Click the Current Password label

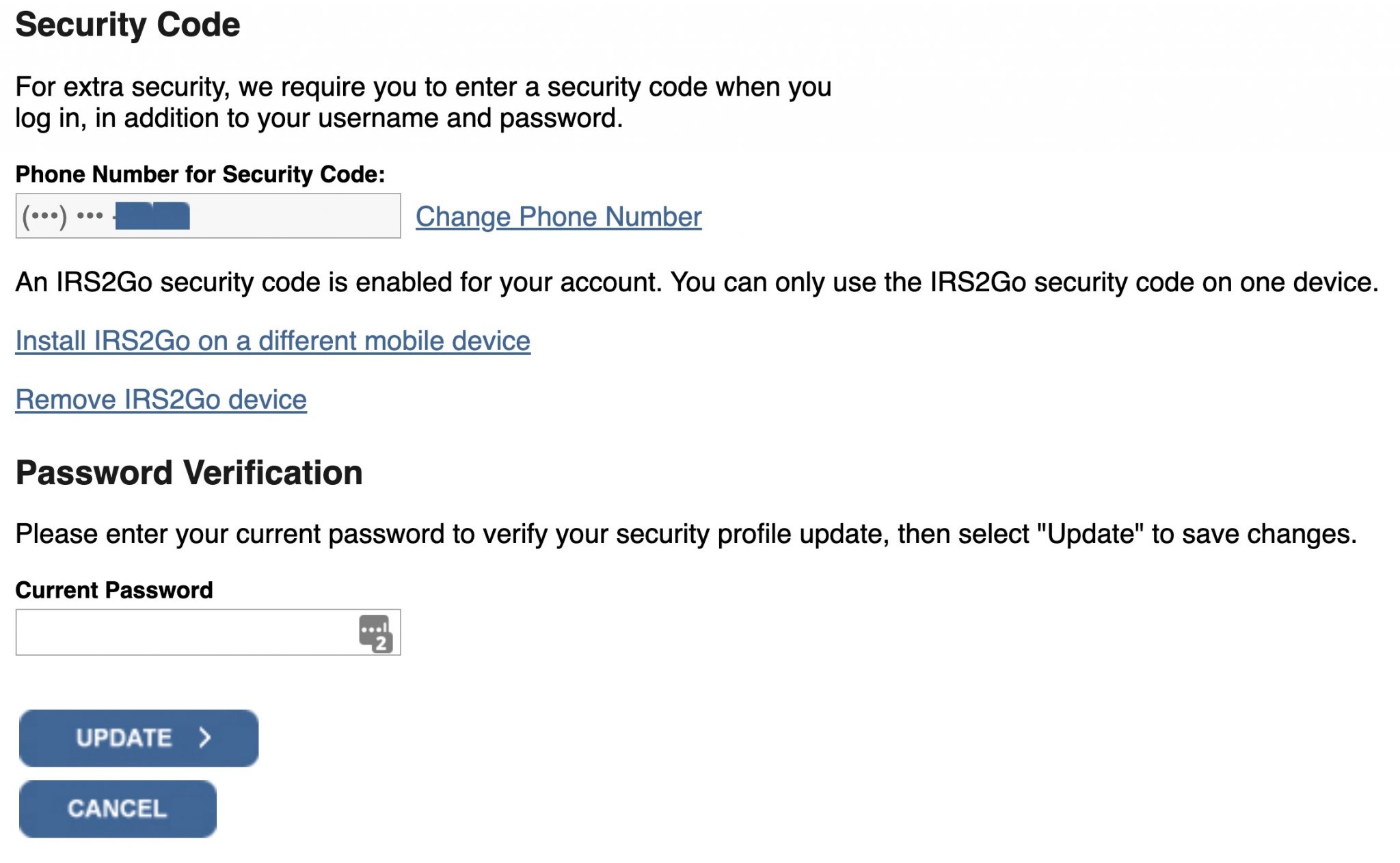pos(114,589)
